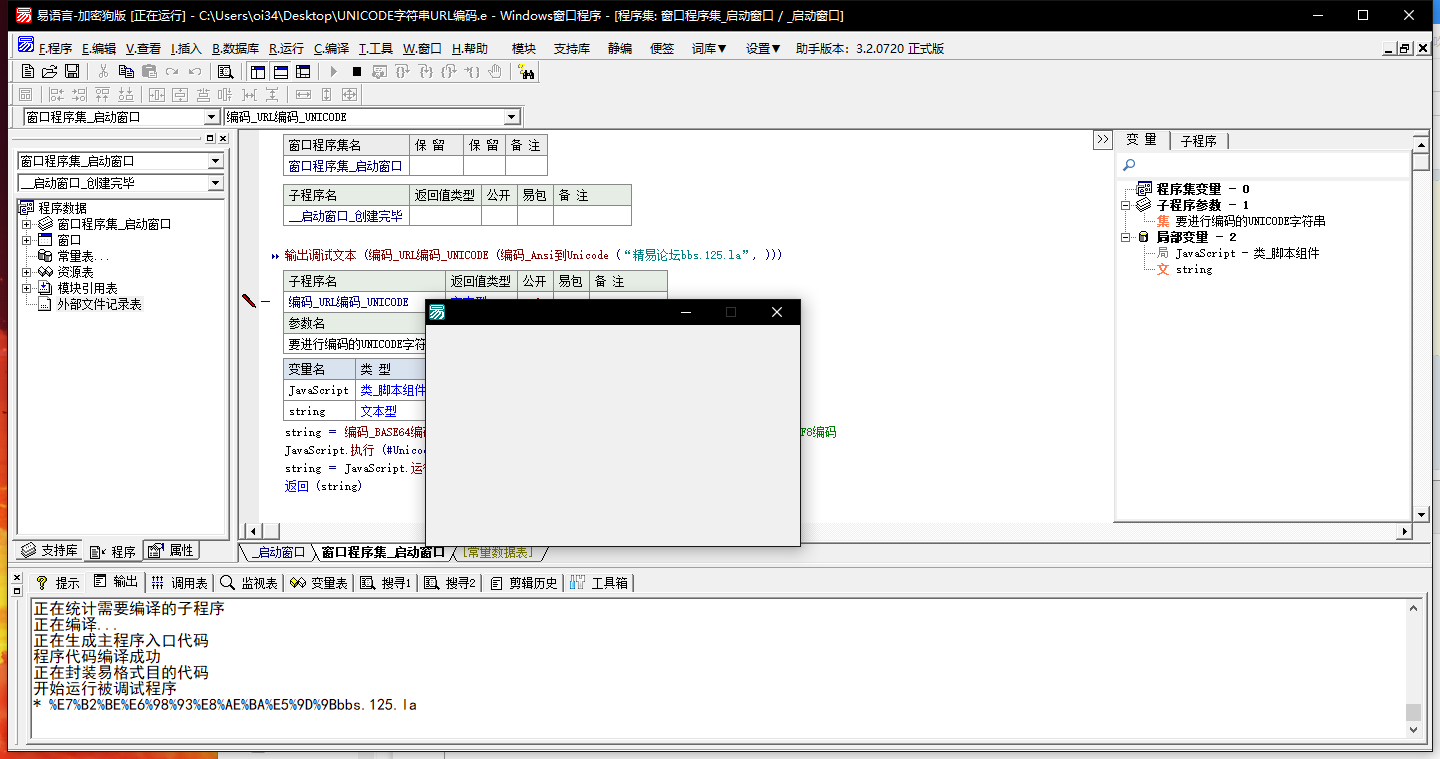This screenshot has width=1440, height=759.
Task: Open the H.帮助 menu
Action: click(470, 48)
